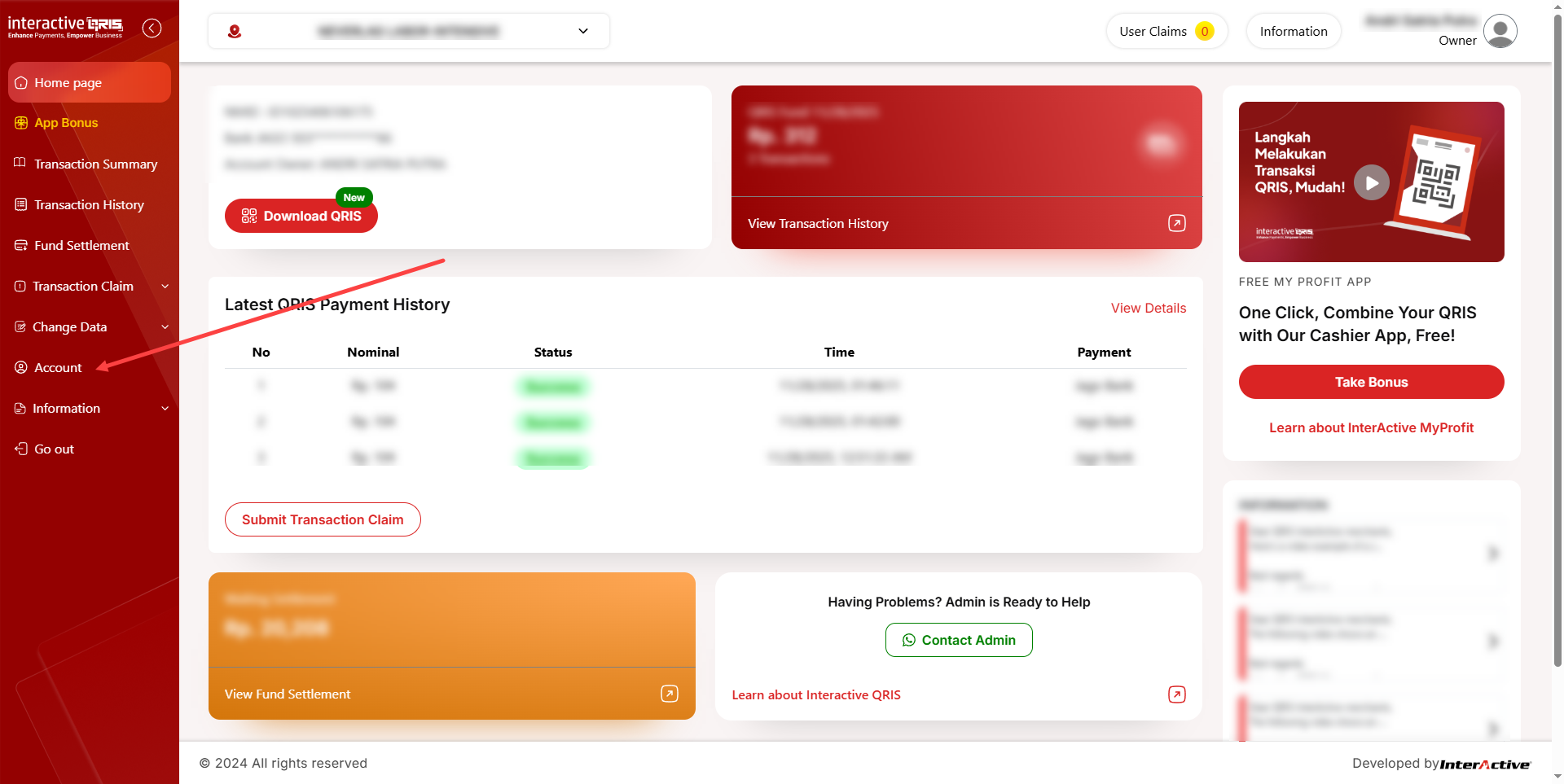Click View Transaction History link on red card
This screenshot has width=1564, height=784.
818,223
